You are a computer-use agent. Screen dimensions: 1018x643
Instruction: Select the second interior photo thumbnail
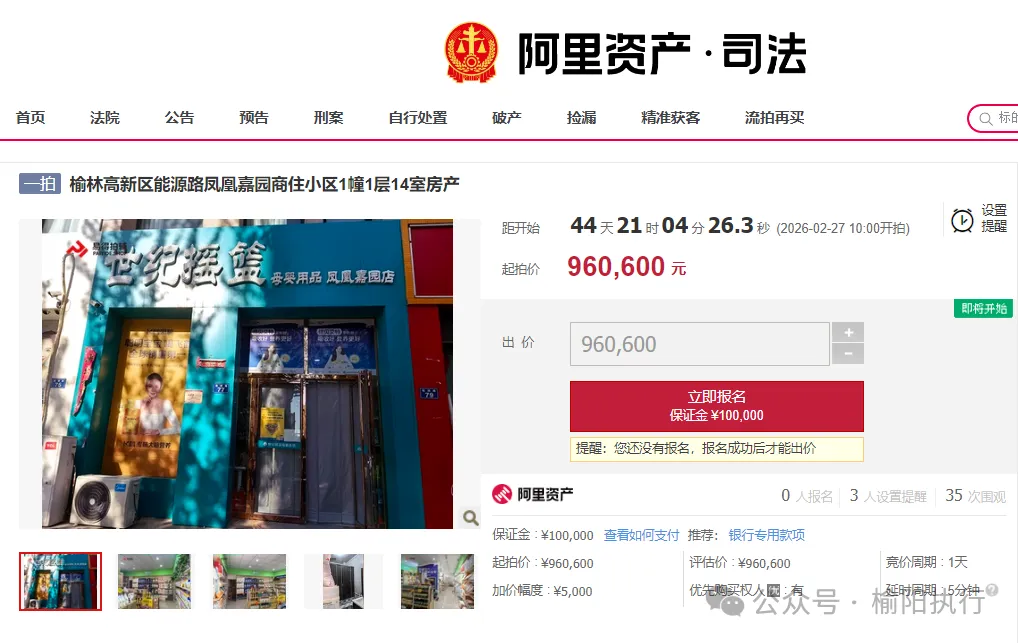click(x=155, y=581)
